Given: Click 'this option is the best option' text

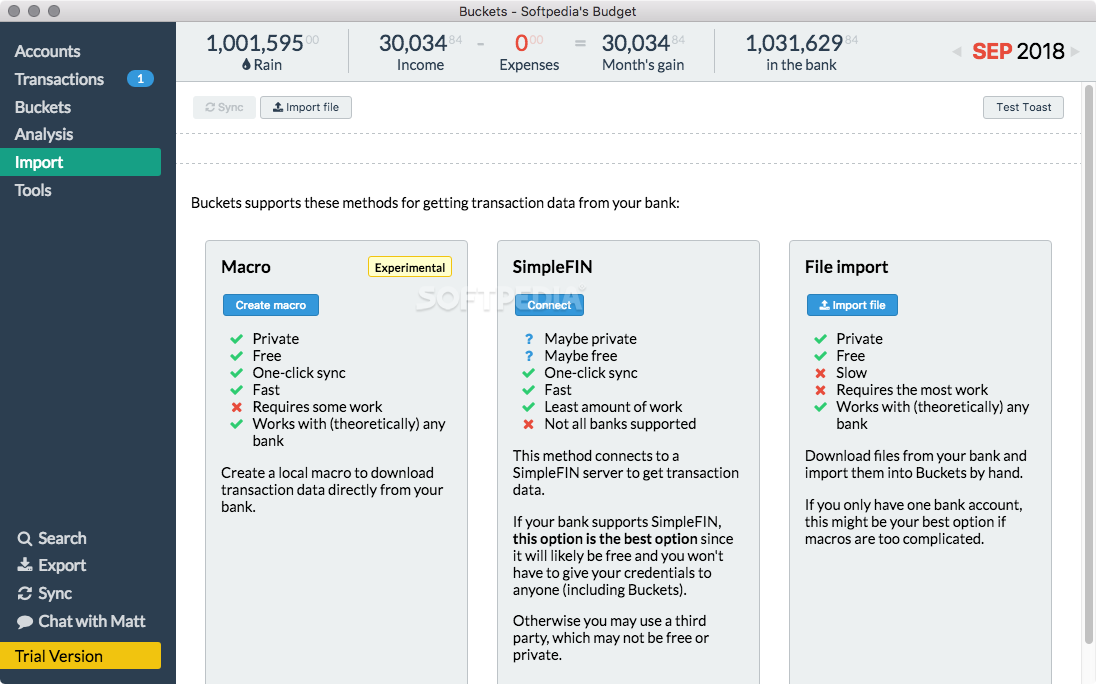Looking at the screenshot, I should pos(605,539).
